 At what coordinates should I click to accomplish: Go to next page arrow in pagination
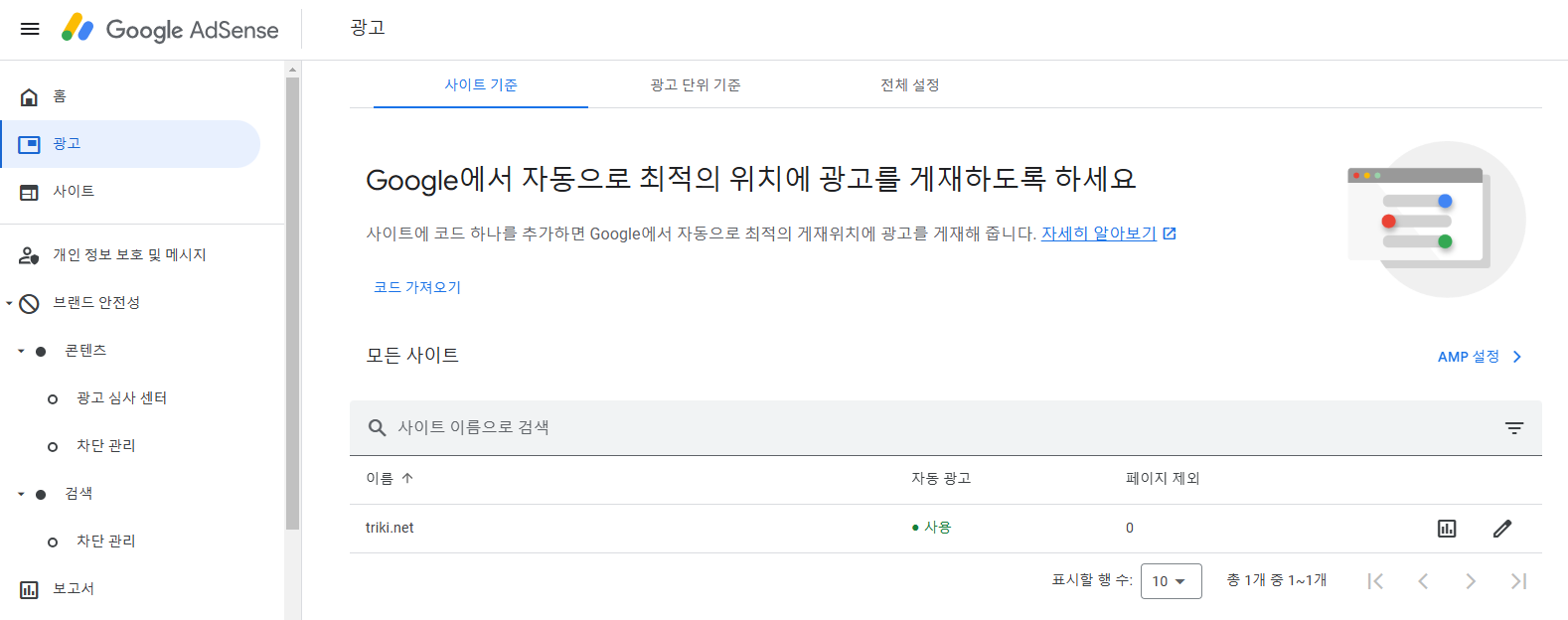tap(1471, 581)
